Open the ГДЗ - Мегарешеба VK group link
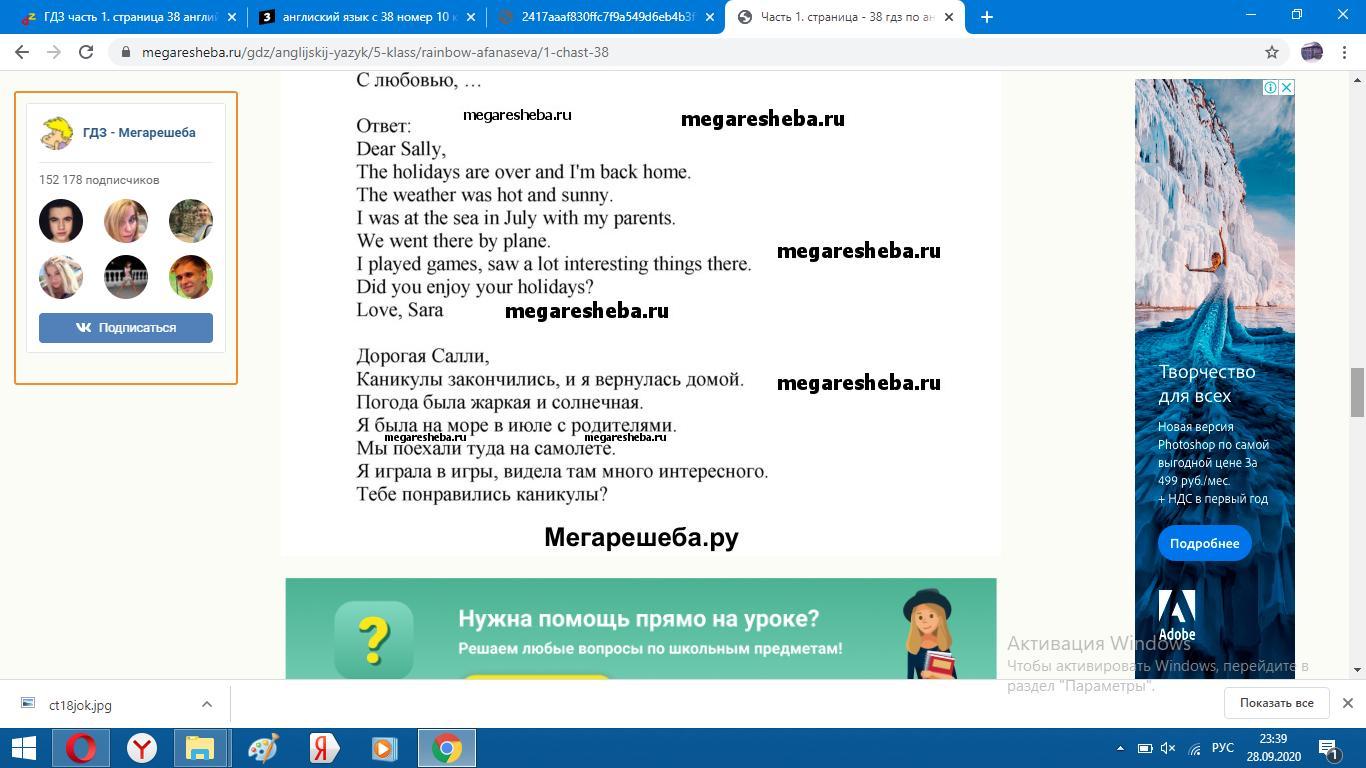The width and height of the screenshot is (1366, 768). coord(139,132)
